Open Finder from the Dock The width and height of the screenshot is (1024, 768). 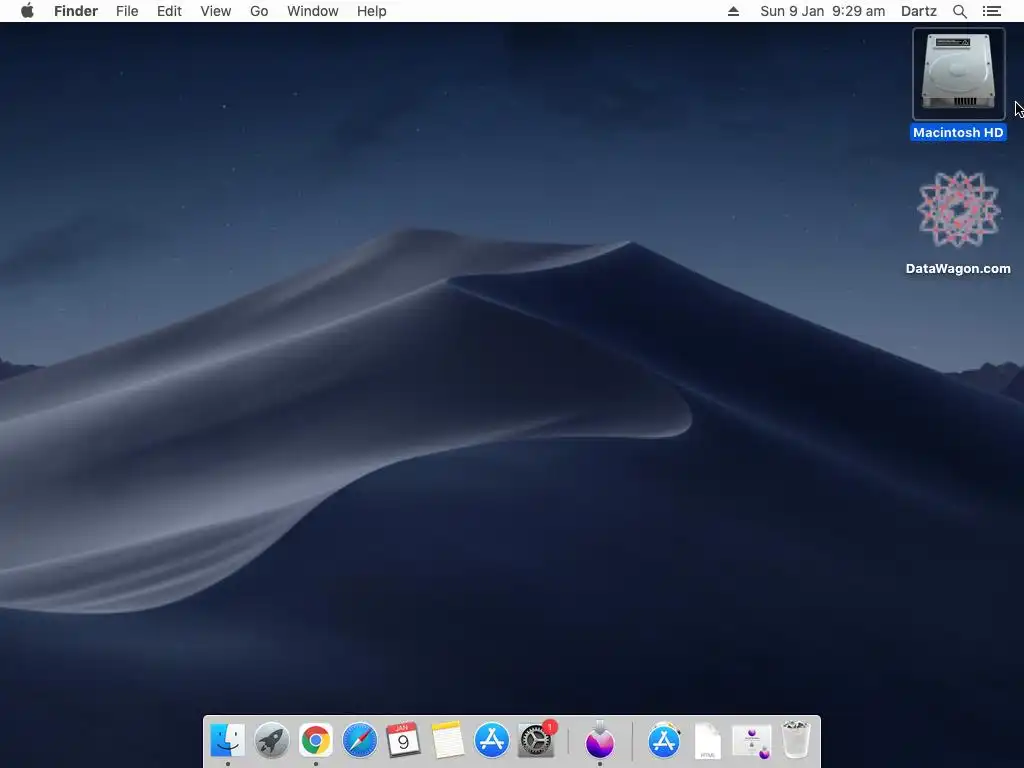pos(227,741)
